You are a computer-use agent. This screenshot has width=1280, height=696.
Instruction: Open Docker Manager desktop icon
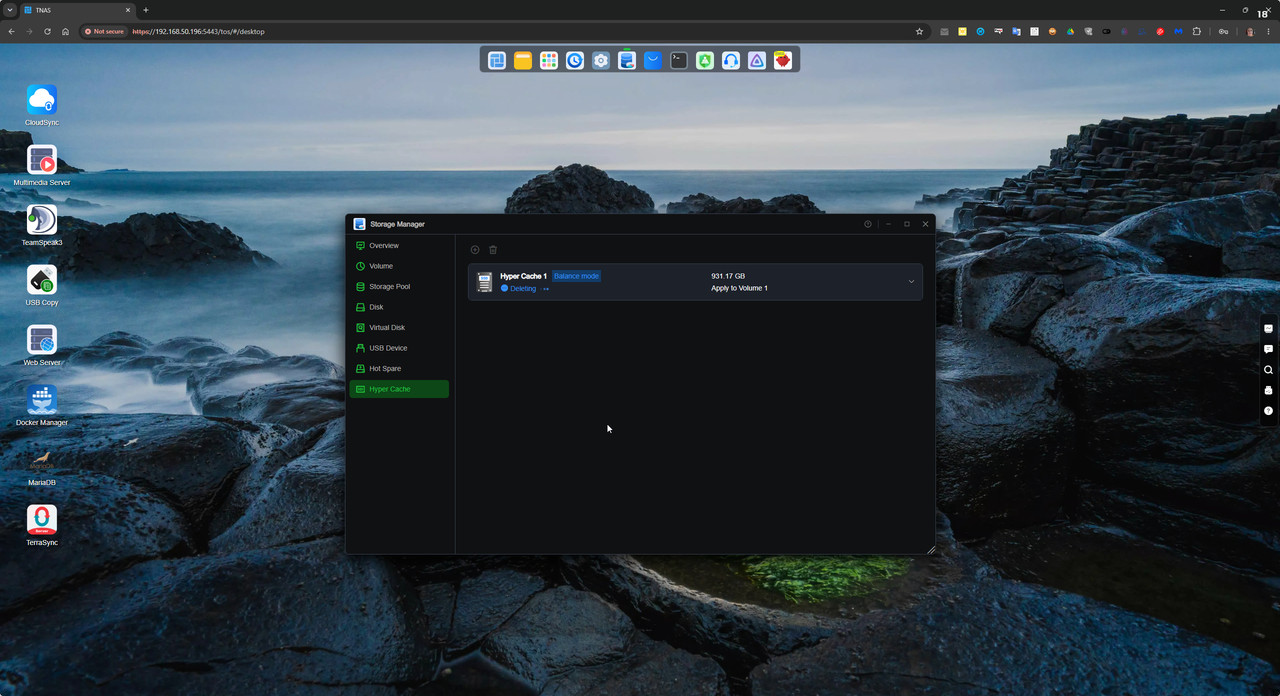[x=42, y=400]
